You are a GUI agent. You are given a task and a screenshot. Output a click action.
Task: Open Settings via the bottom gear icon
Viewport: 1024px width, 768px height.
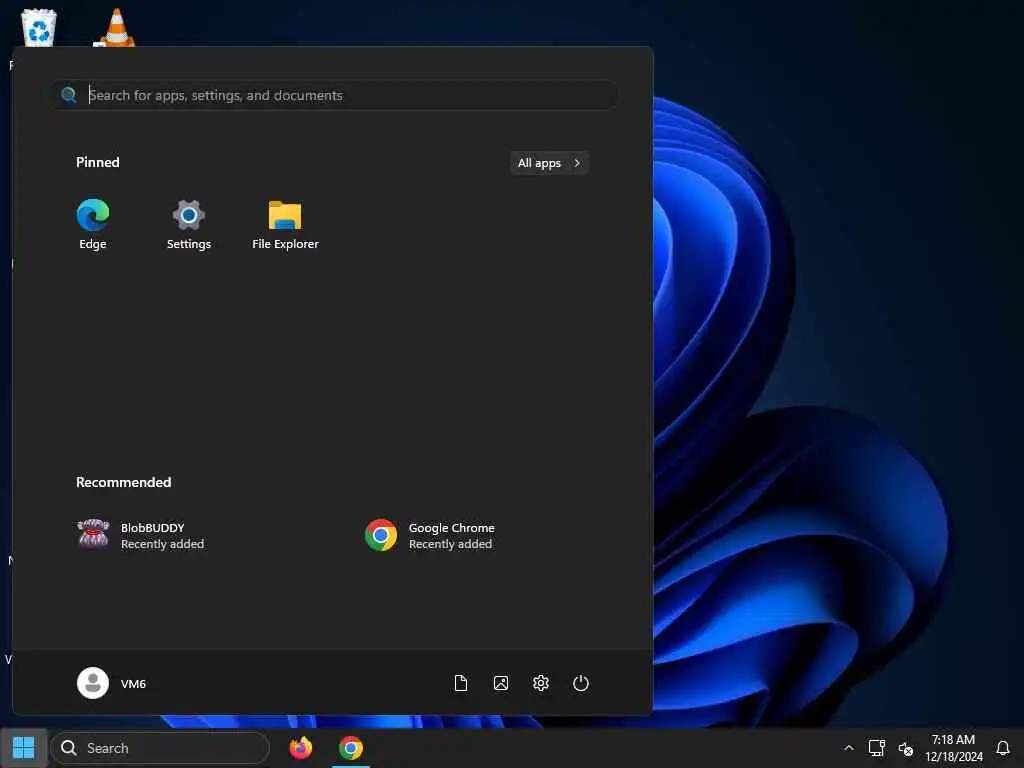(x=541, y=683)
